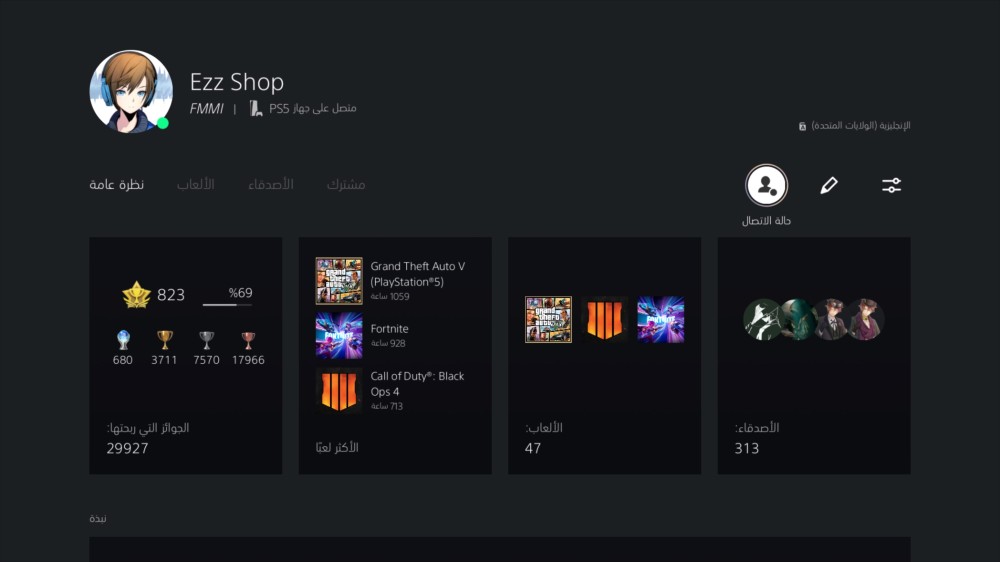Select the bronze trophy icon with 17966
The height and width of the screenshot is (562, 1000).
[248, 340]
